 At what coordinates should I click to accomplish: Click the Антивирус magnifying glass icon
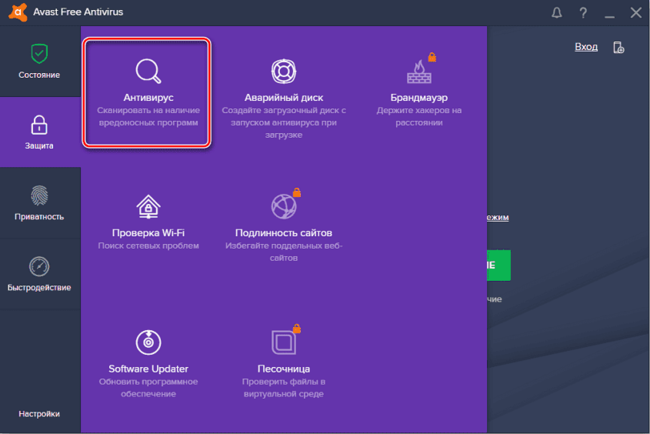coord(148,71)
